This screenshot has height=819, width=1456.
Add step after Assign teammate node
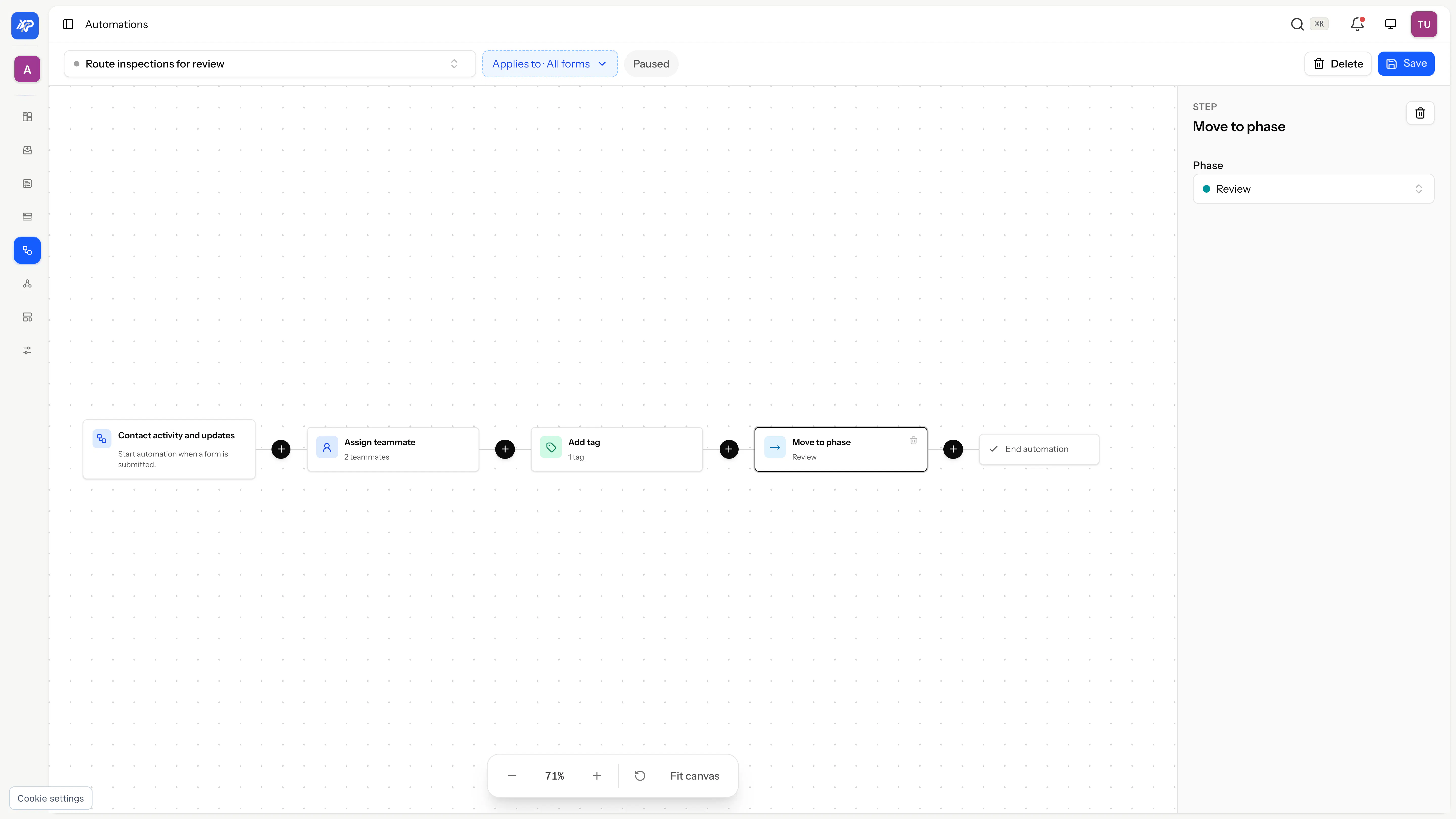pyautogui.click(x=505, y=449)
